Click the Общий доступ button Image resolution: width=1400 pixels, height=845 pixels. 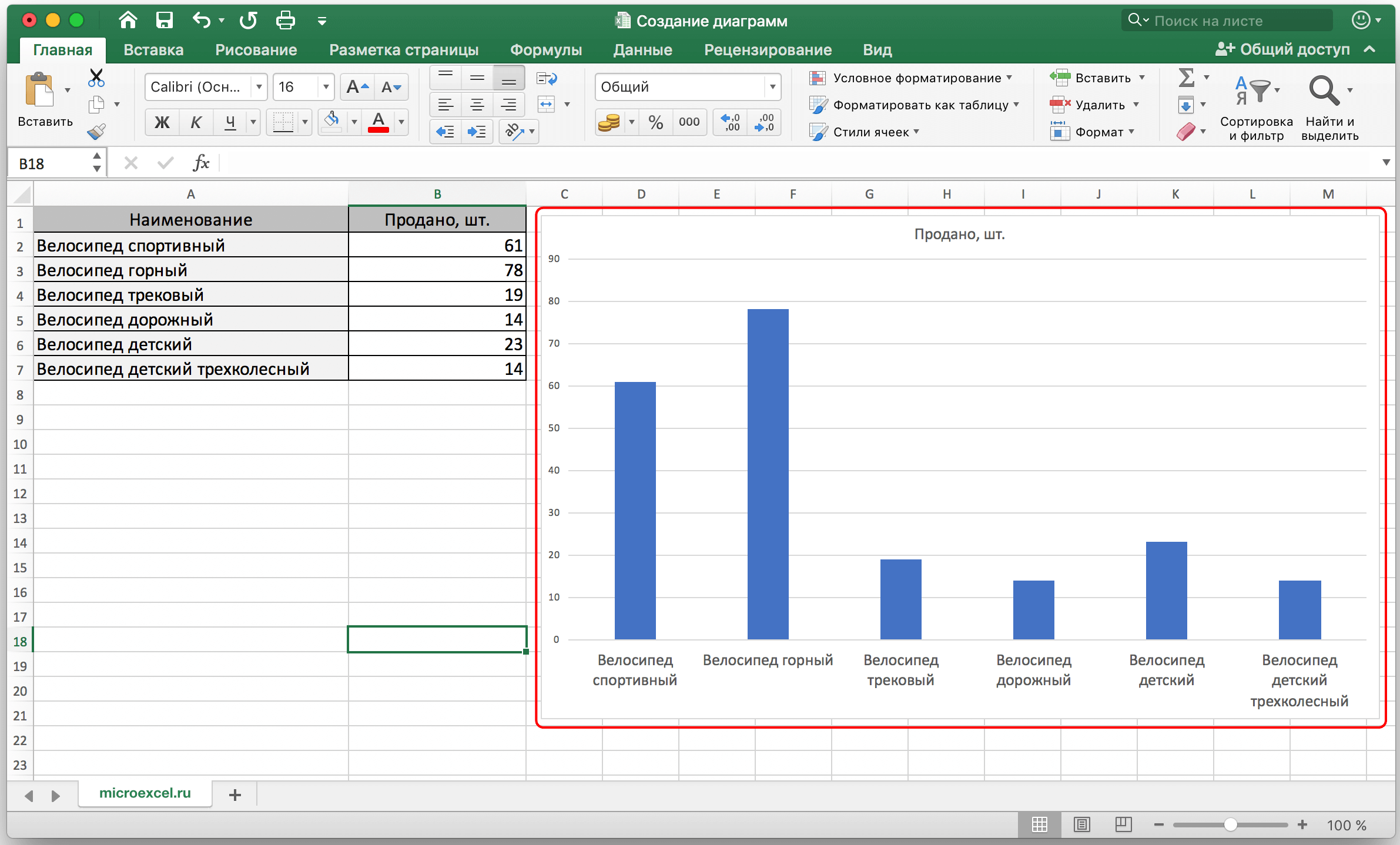[1282, 50]
